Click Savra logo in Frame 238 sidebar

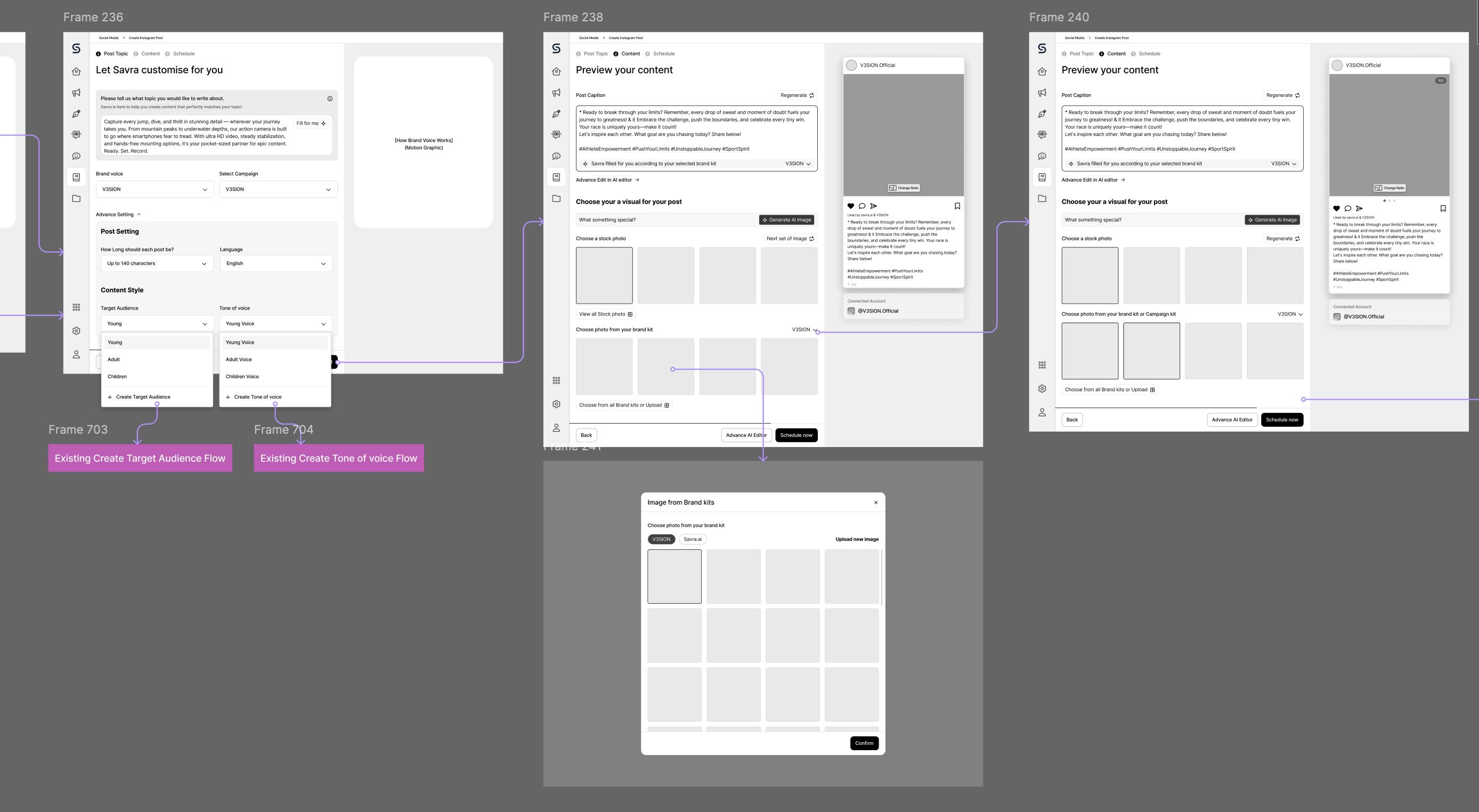(x=556, y=49)
